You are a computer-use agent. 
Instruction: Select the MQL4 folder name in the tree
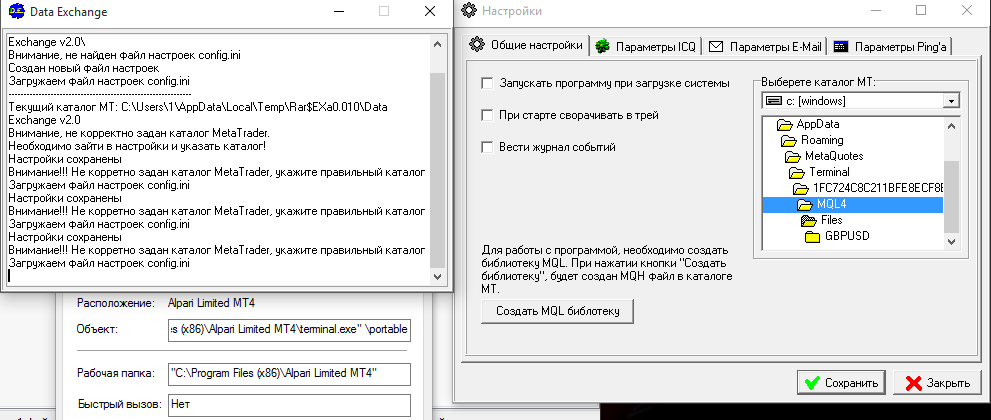pos(832,205)
